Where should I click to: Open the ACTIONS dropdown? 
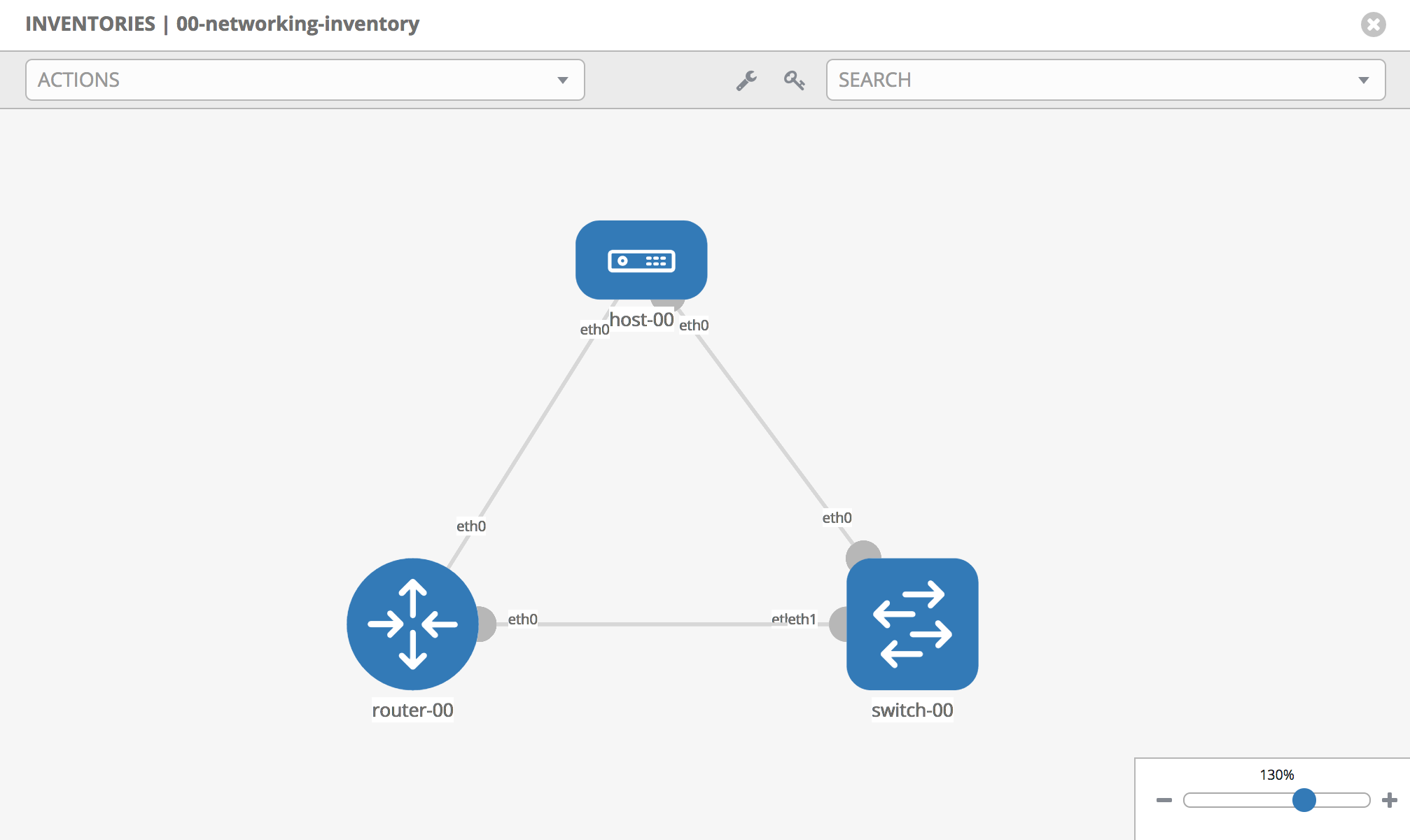pos(305,80)
